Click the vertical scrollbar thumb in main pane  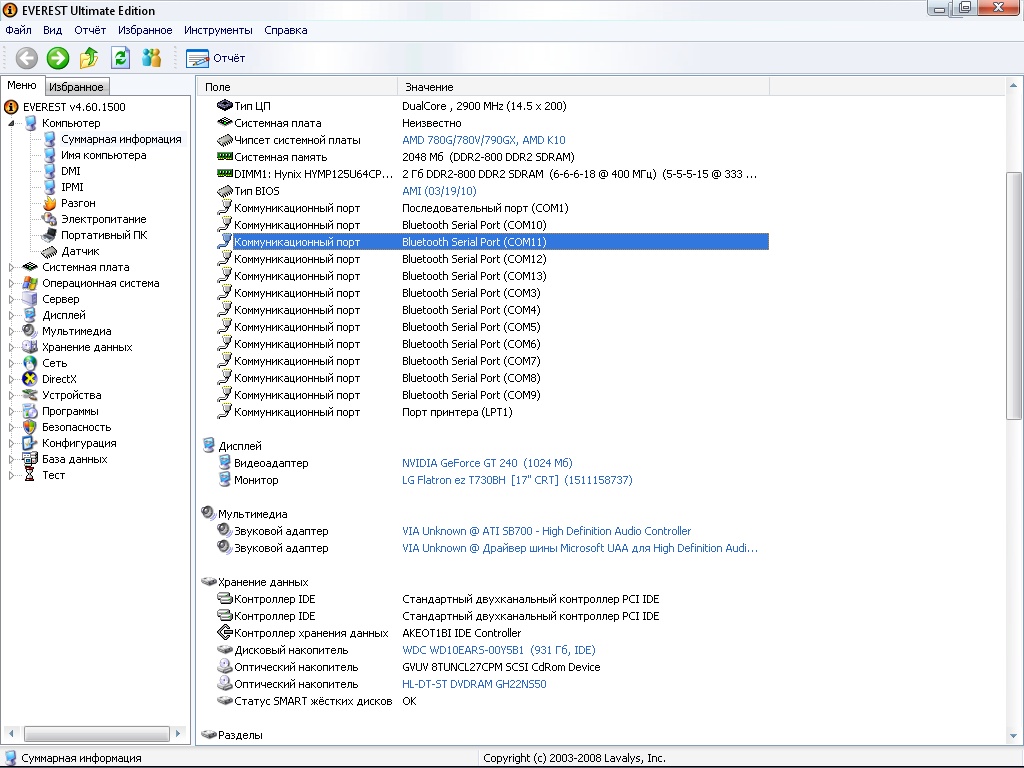tap(1014, 295)
